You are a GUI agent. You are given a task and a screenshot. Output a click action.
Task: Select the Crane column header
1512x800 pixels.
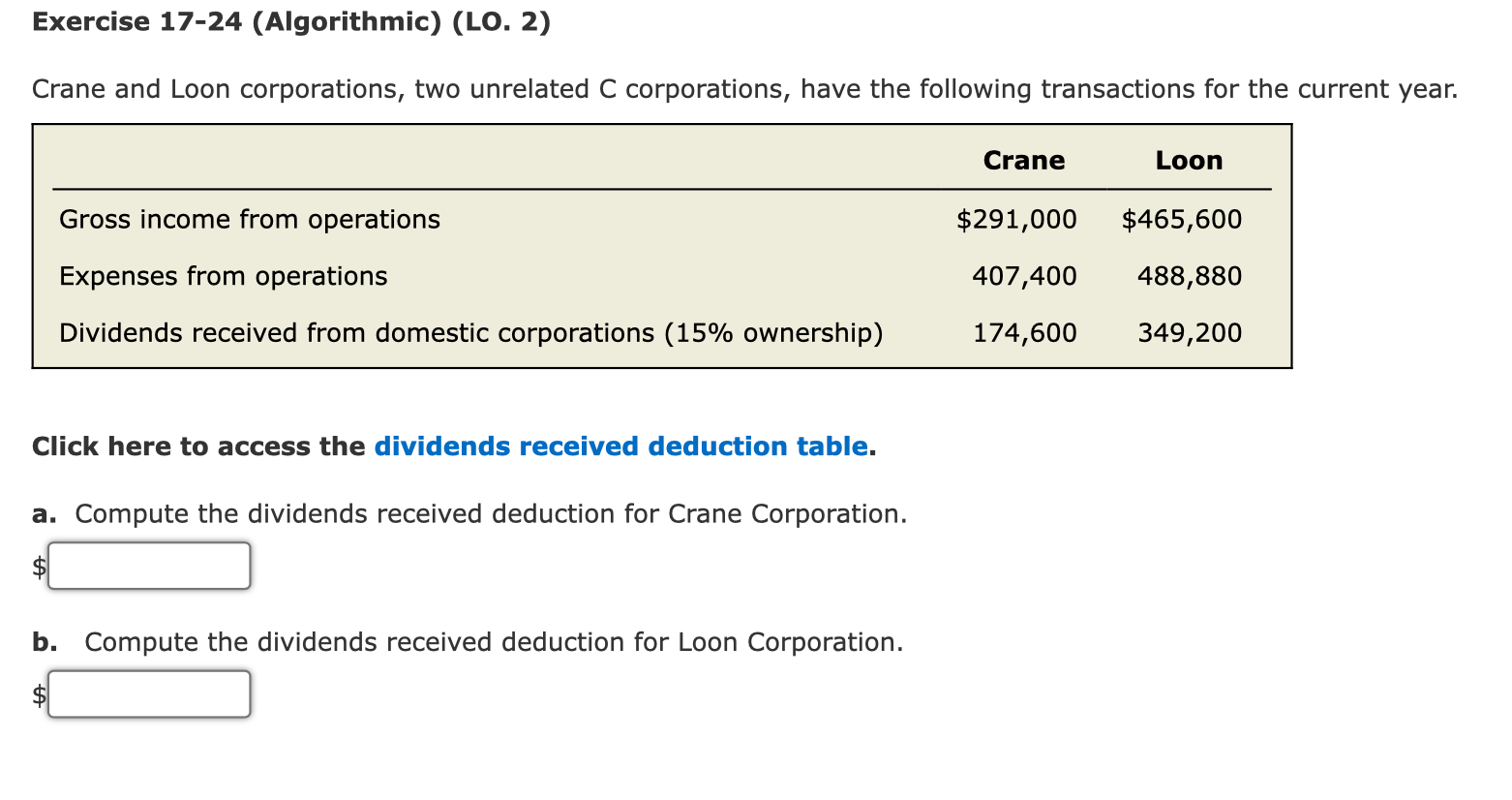tap(1023, 161)
